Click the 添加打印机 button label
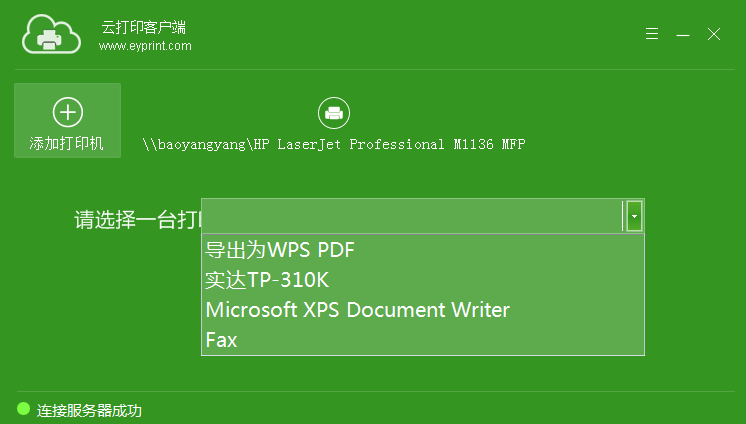 coord(67,143)
